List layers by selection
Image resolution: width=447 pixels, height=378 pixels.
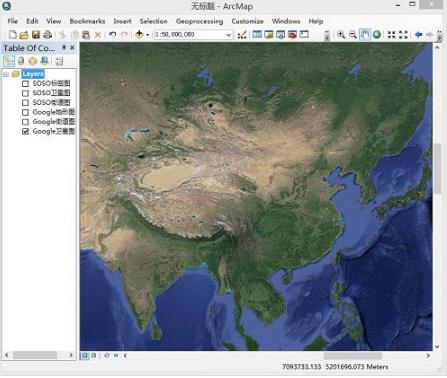pos(44,61)
